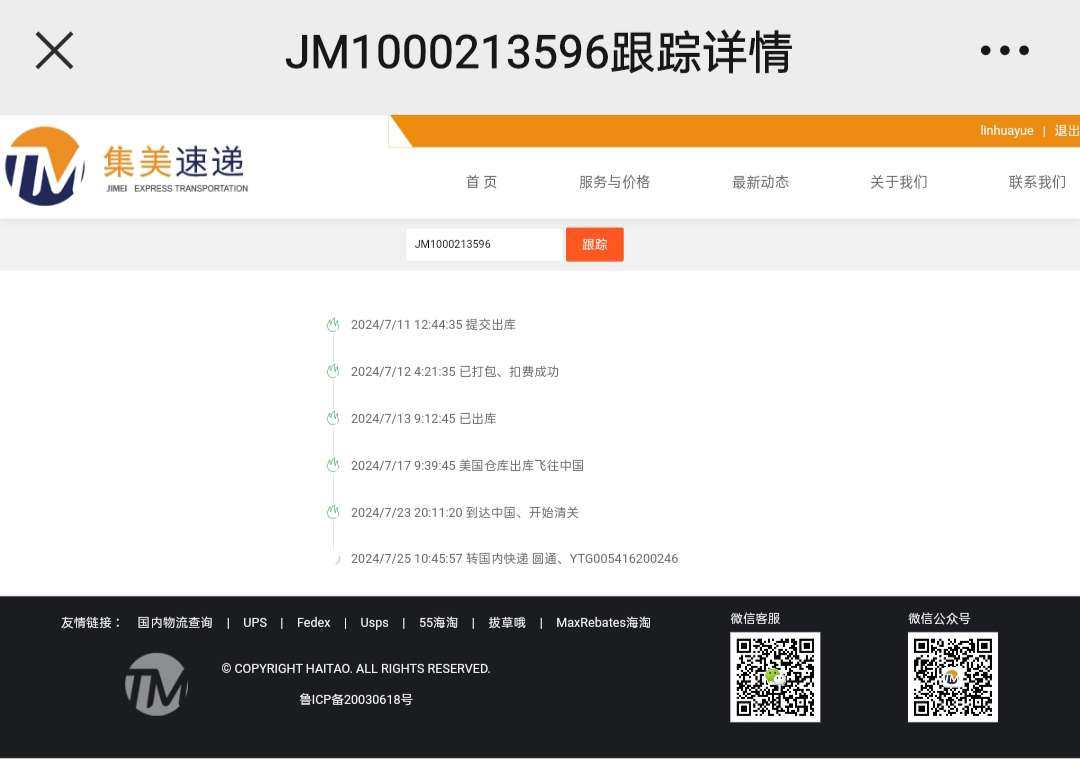Click the 微信公众号 QR code image
This screenshot has width=1080, height=774.
[952, 677]
